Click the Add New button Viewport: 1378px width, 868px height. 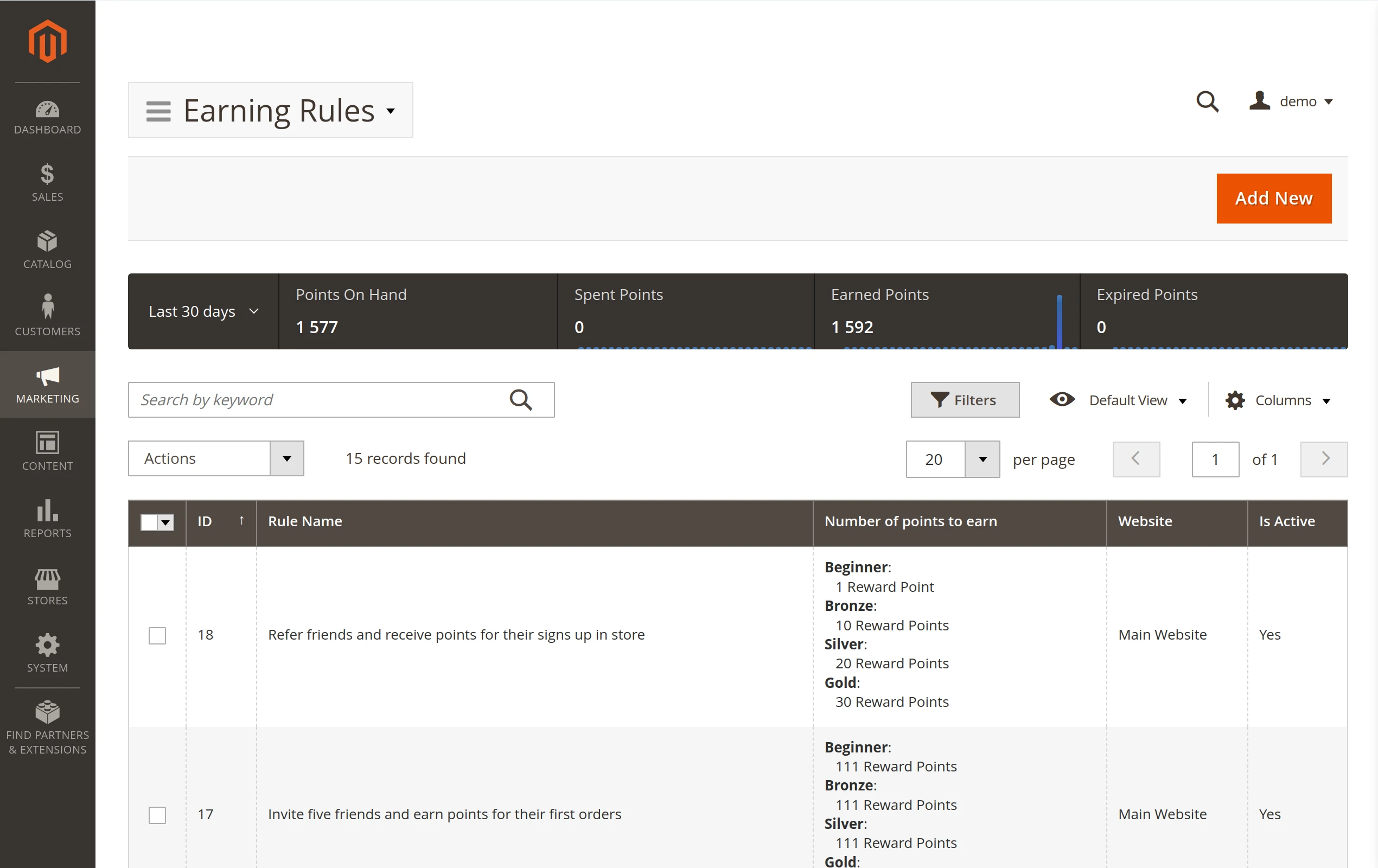pos(1274,199)
